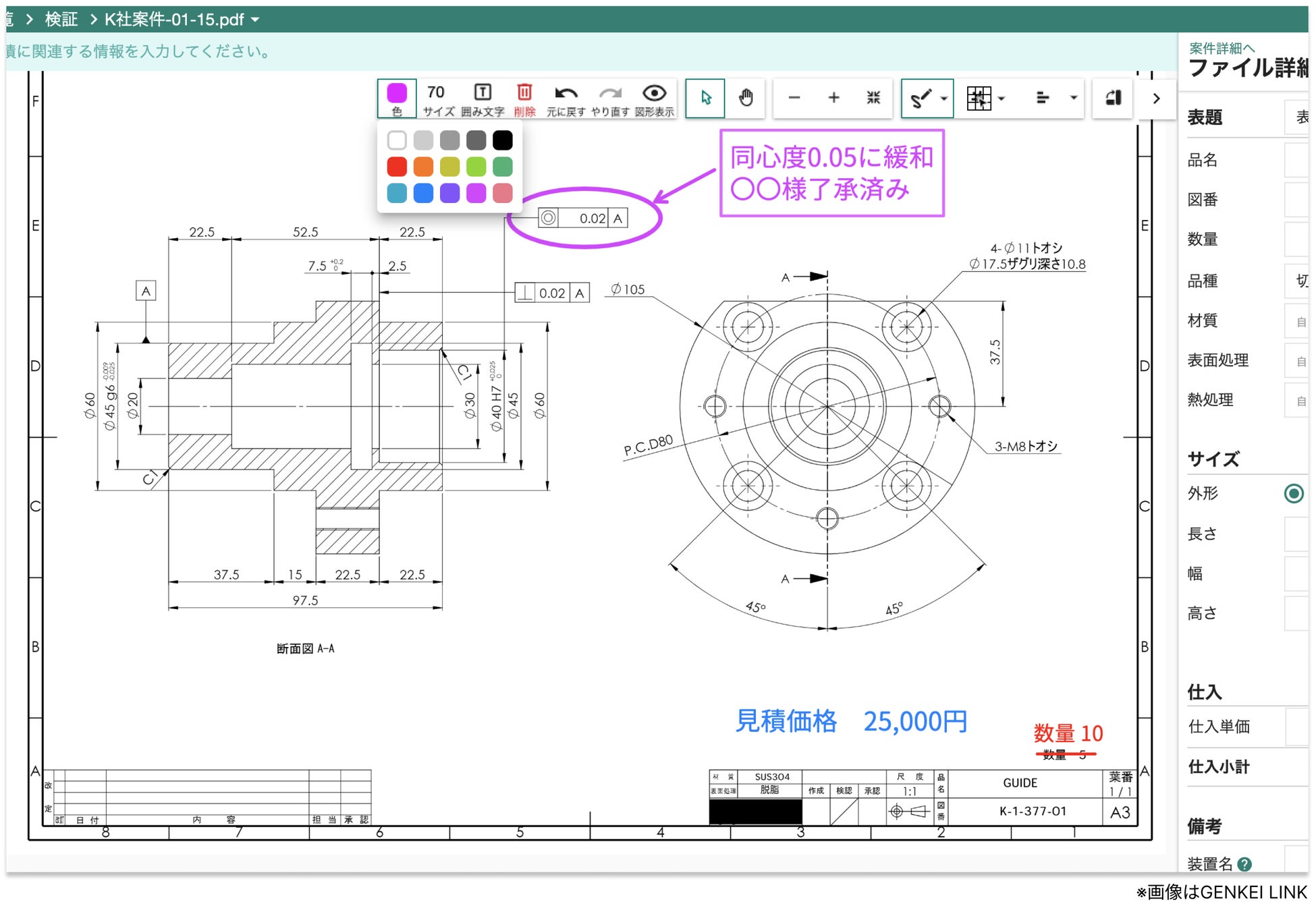Screen dimensions: 1316x906
Task: Open the grid snap tool dropdown arrow
Action: click(x=1002, y=98)
